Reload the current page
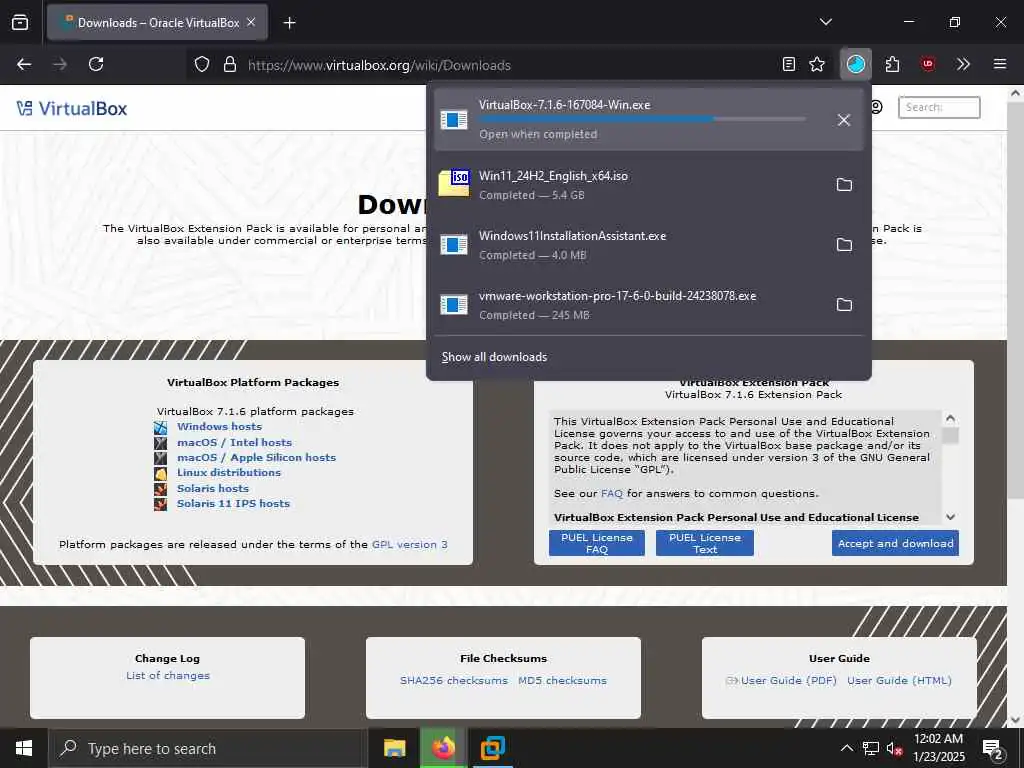1024x768 pixels. 96,65
